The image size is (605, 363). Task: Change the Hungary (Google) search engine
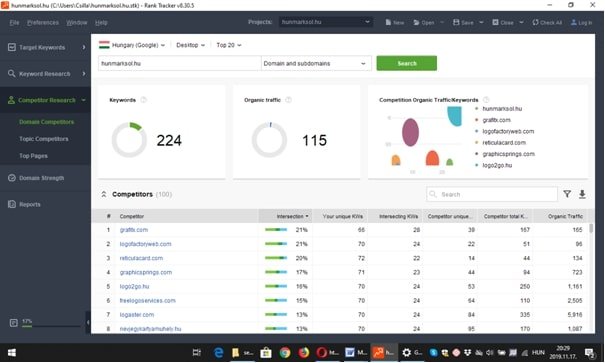click(132, 45)
